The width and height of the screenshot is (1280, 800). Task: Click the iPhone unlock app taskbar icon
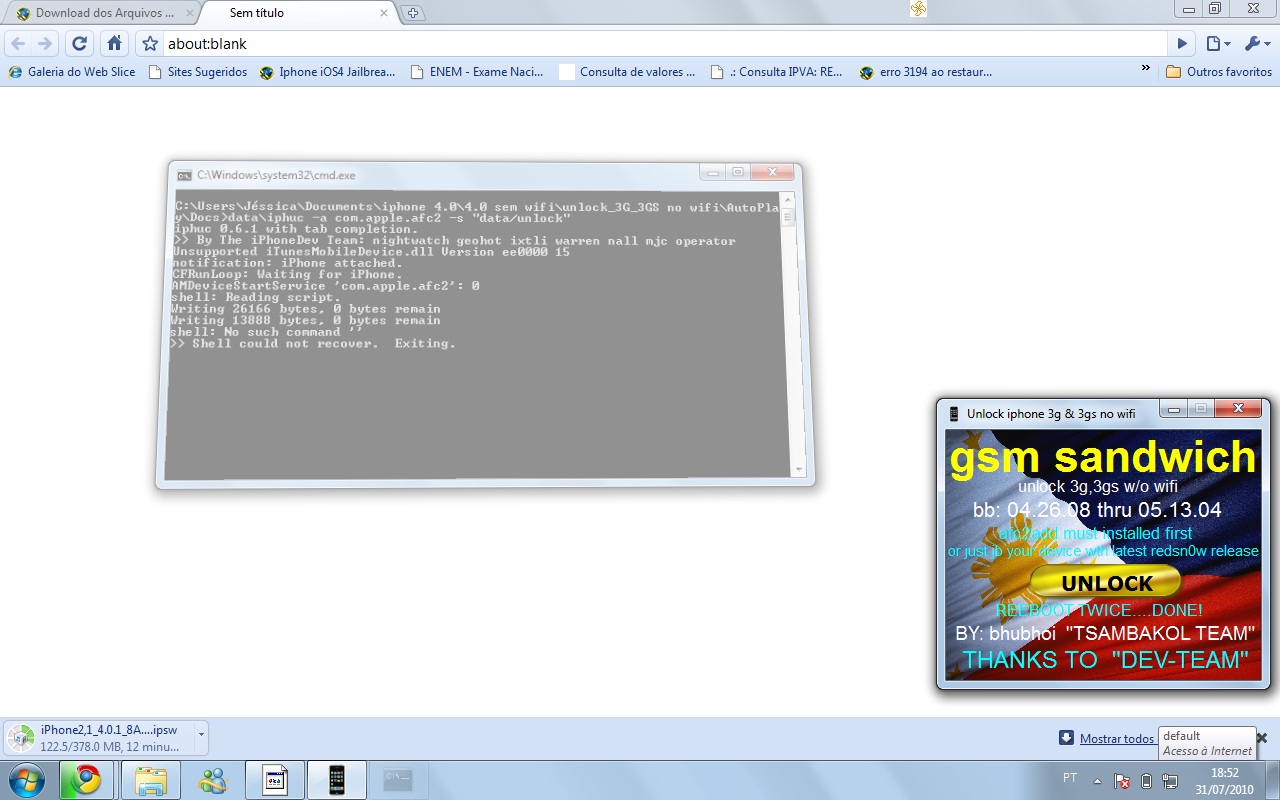tap(337, 780)
